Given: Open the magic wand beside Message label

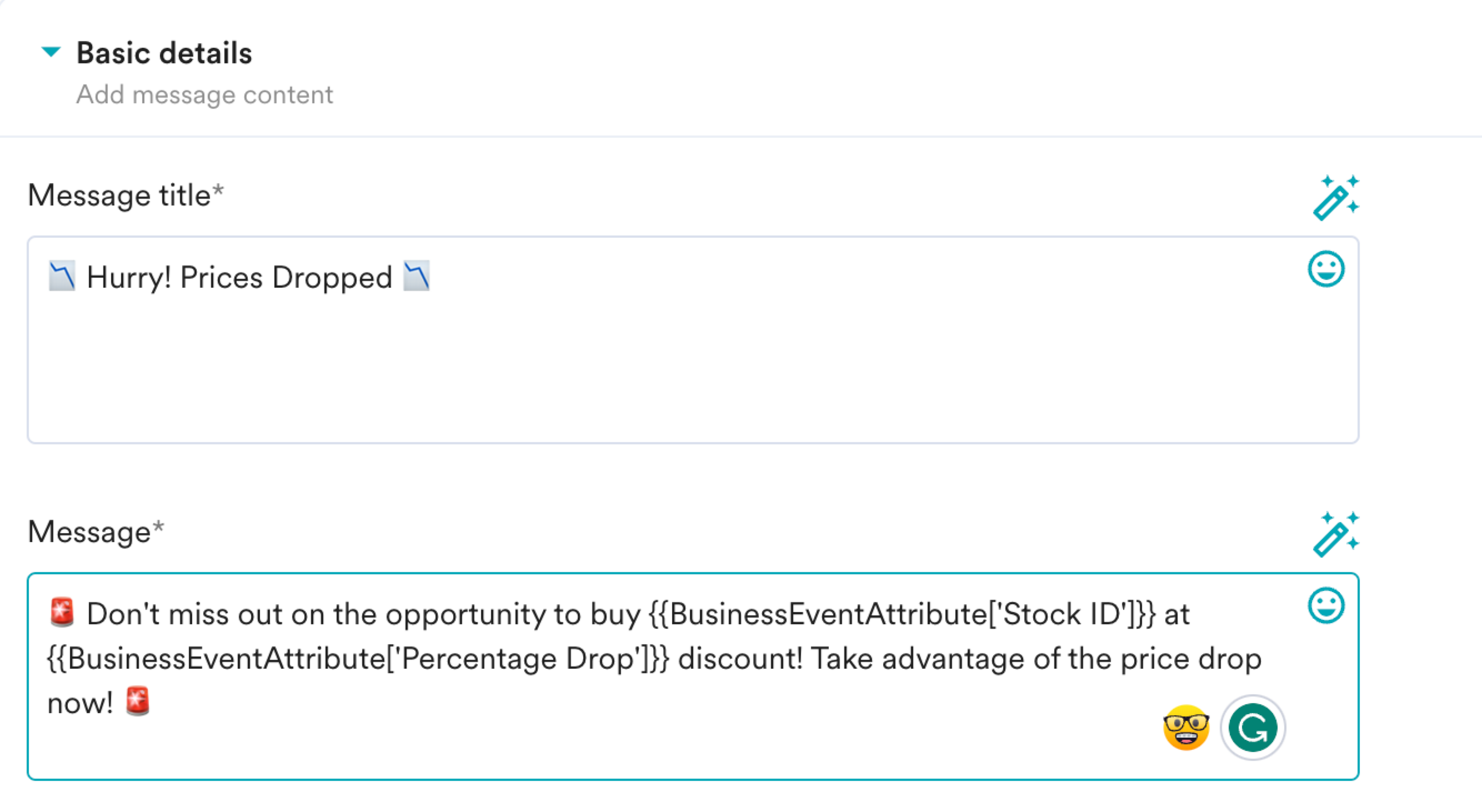Looking at the screenshot, I should click(x=1336, y=534).
